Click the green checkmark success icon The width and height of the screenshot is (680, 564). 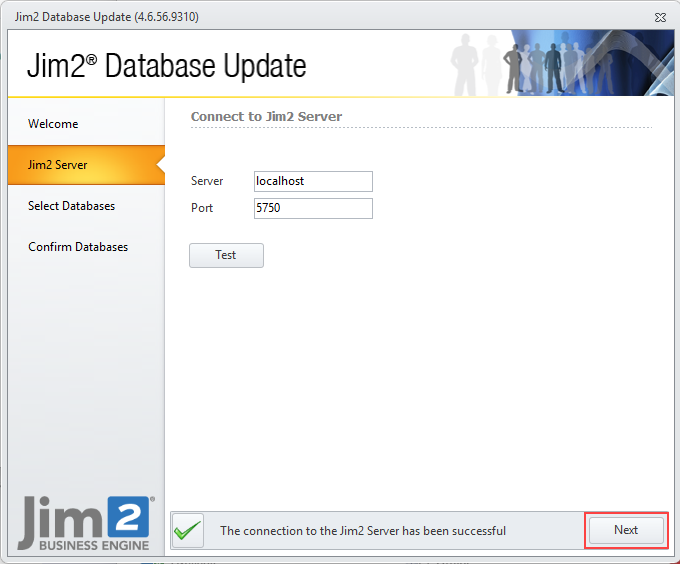(x=188, y=531)
